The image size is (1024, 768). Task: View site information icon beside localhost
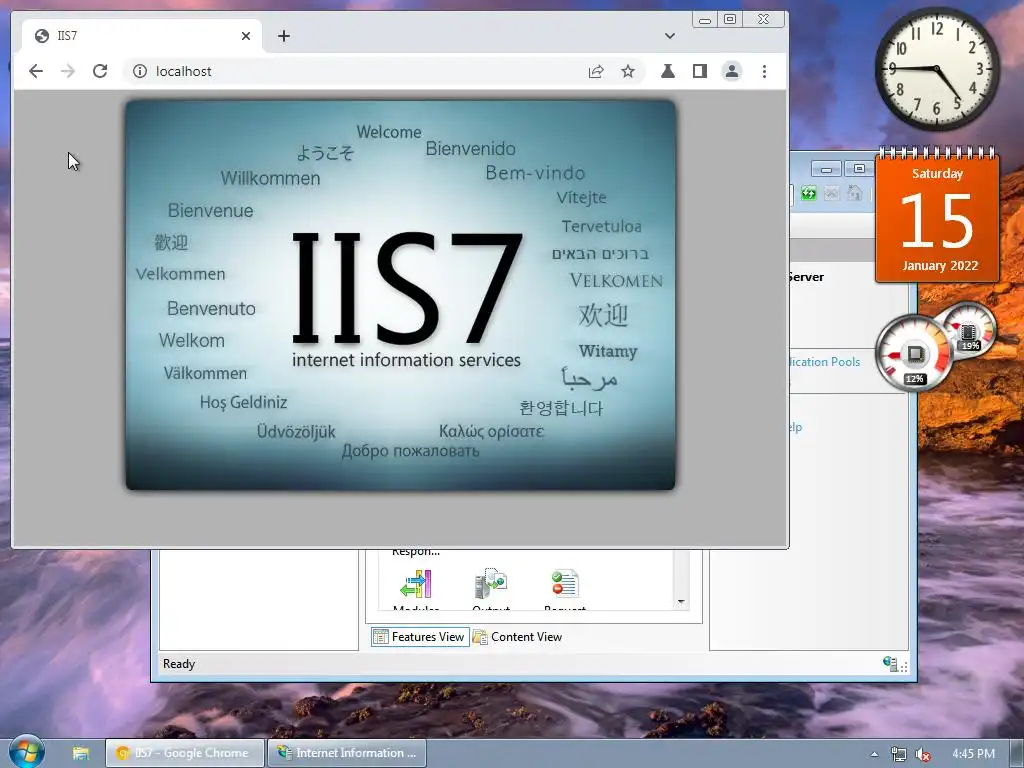[x=140, y=71]
